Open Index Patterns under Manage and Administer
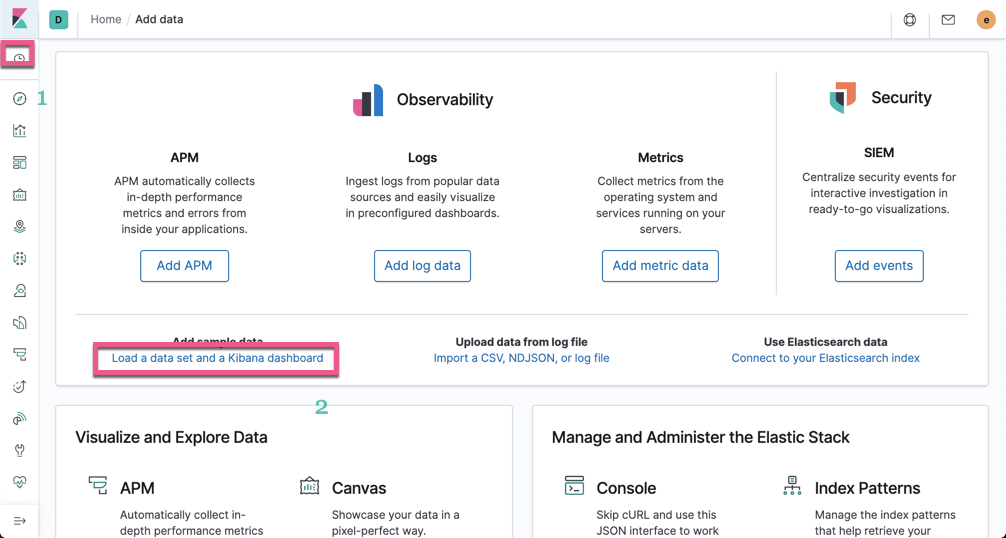This screenshot has height=538, width=1006. [x=867, y=488]
